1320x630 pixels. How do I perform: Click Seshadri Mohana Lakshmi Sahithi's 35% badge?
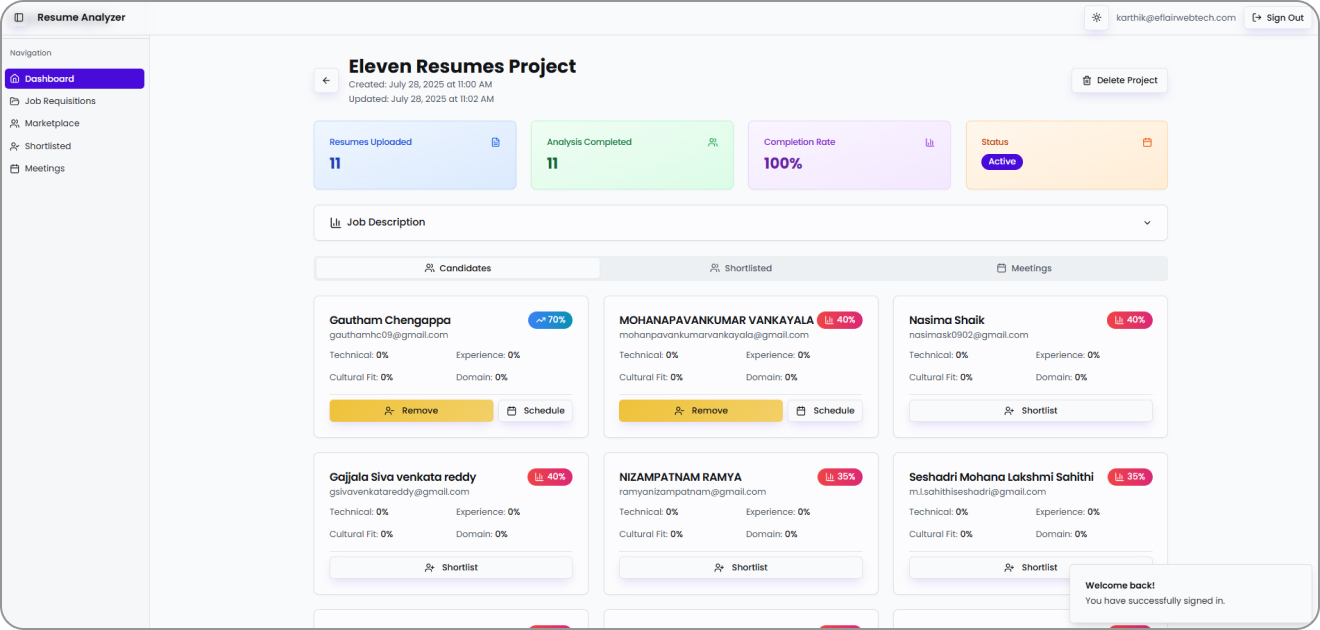click(1130, 477)
